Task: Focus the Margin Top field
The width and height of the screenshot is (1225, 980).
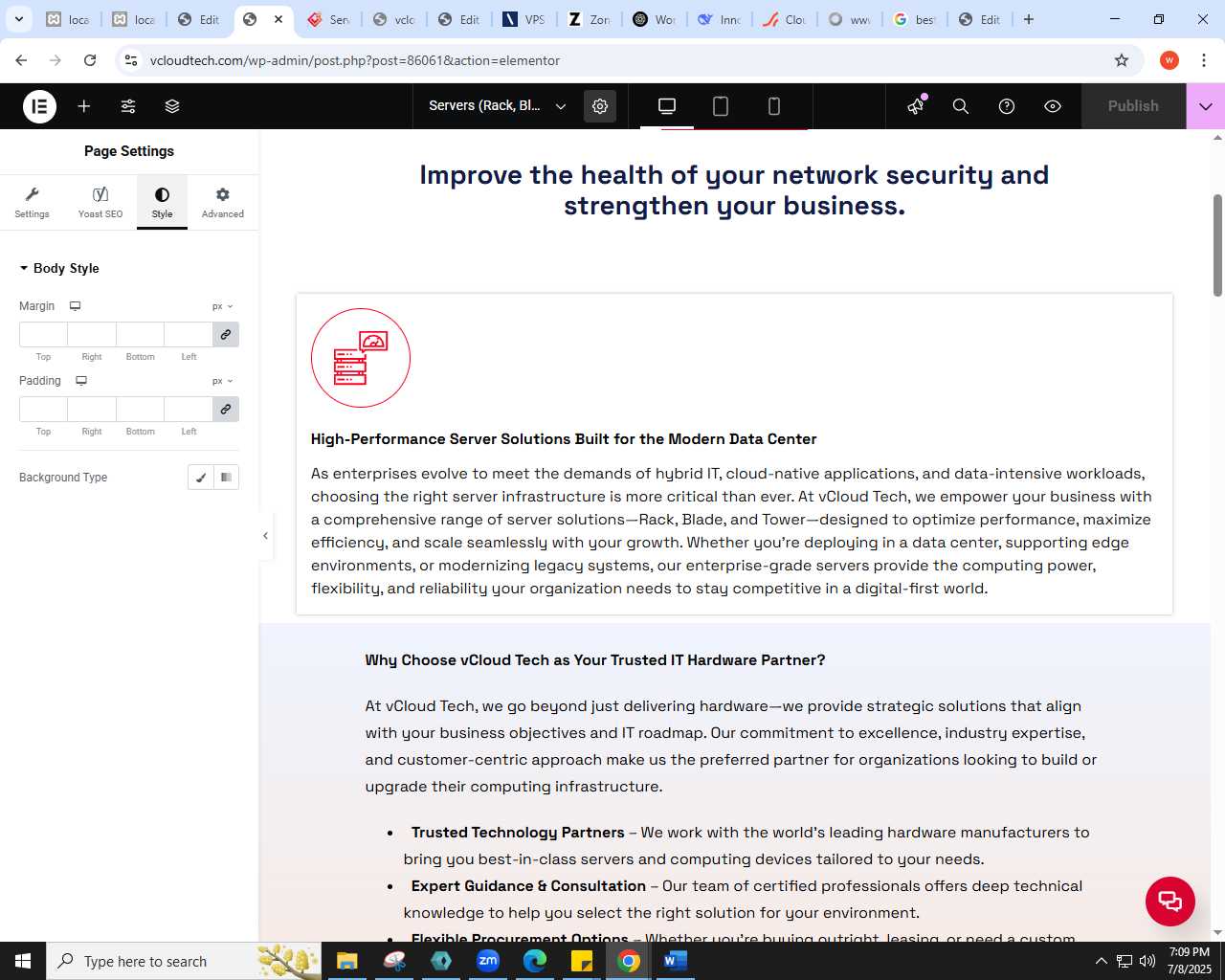Action: [43, 334]
